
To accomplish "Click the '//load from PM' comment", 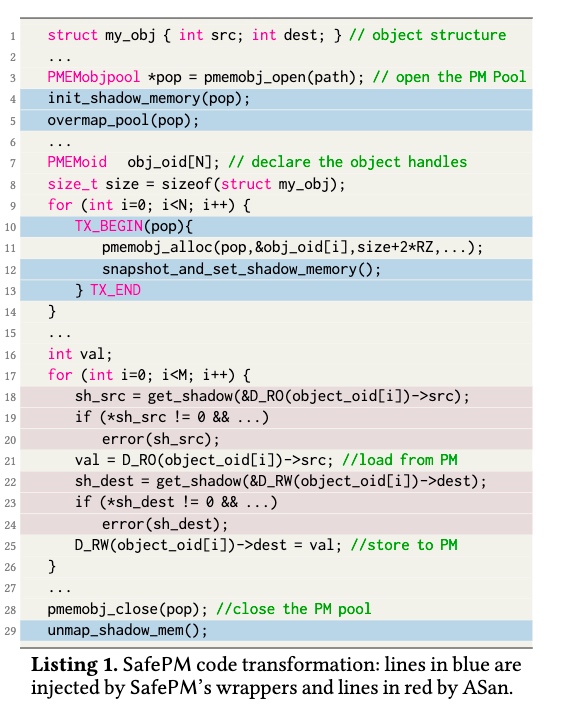I will pyautogui.click(x=400, y=460).
